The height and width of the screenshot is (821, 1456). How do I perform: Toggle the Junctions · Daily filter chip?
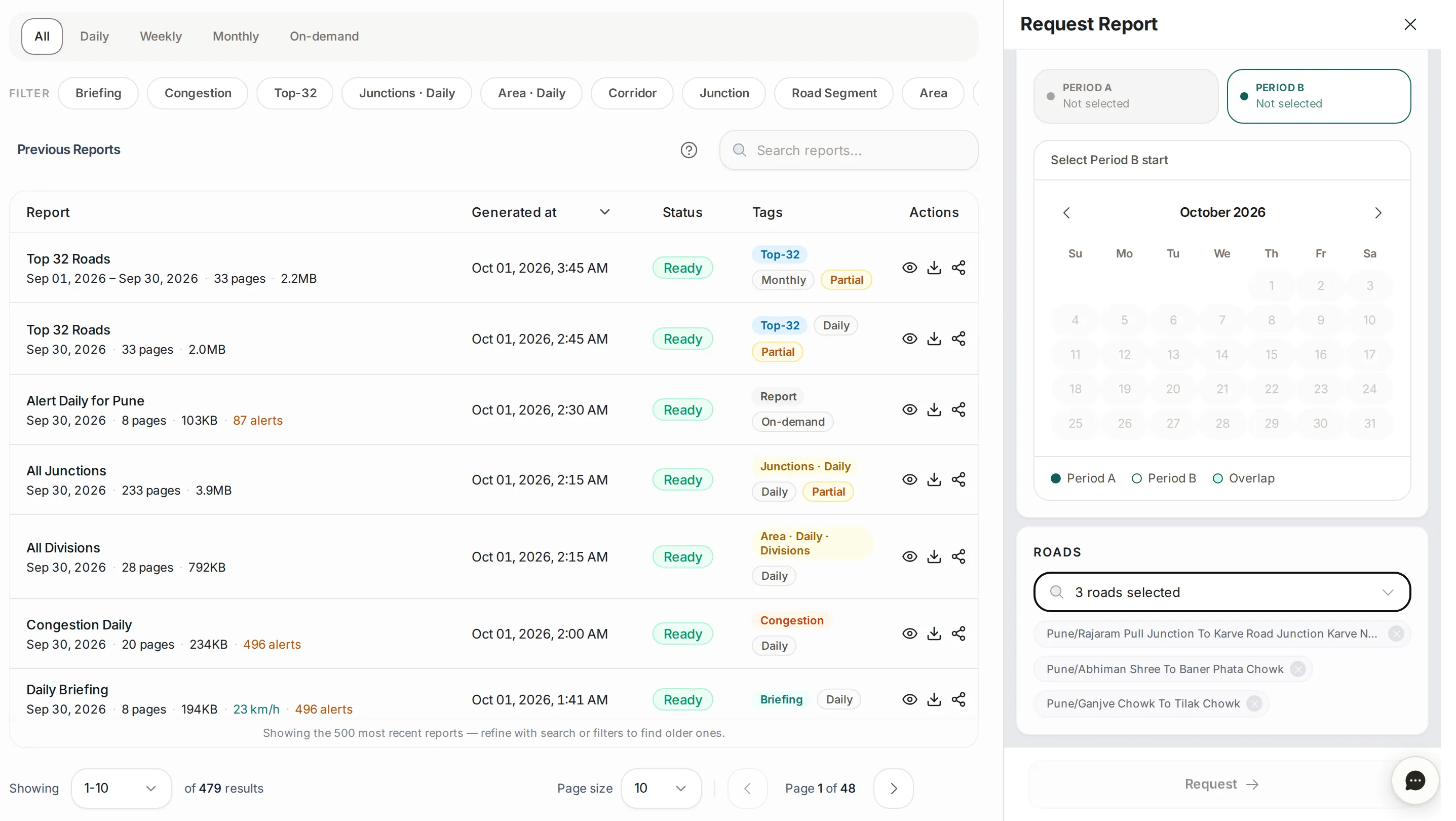(x=407, y=93)
